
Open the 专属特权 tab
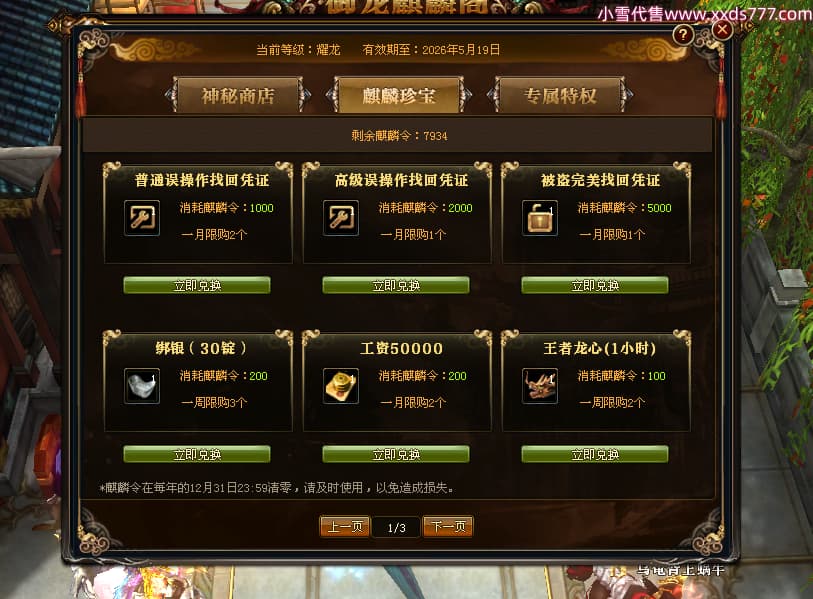coord(560,95)
